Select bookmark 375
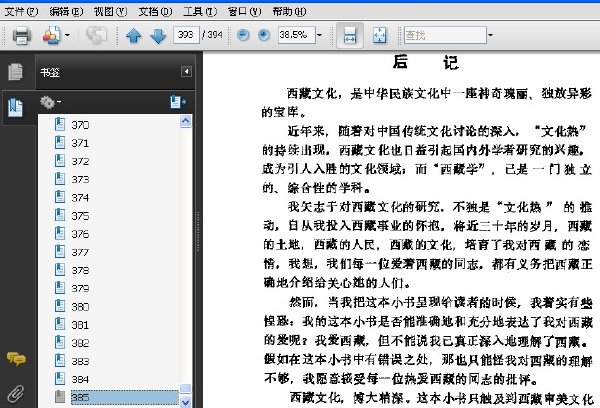This screenshot has height=408, width=600. coord(80,216)
